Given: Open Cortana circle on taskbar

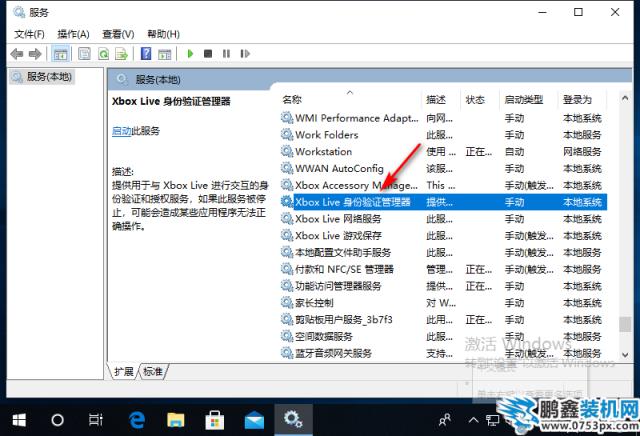Looking at the screenshot, I should (x=58, y=420).
